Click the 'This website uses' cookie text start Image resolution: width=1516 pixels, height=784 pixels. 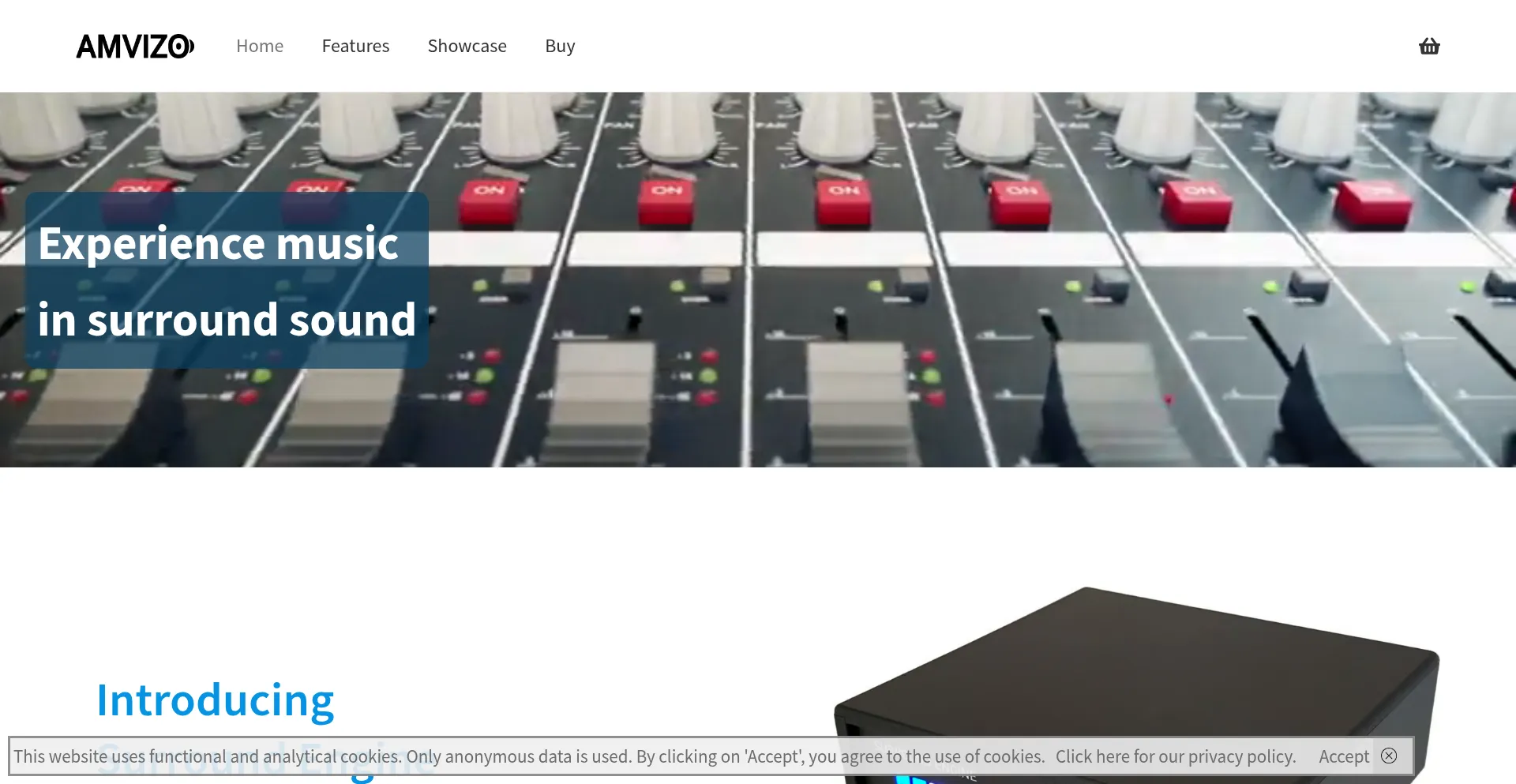(x=79, y=756)
